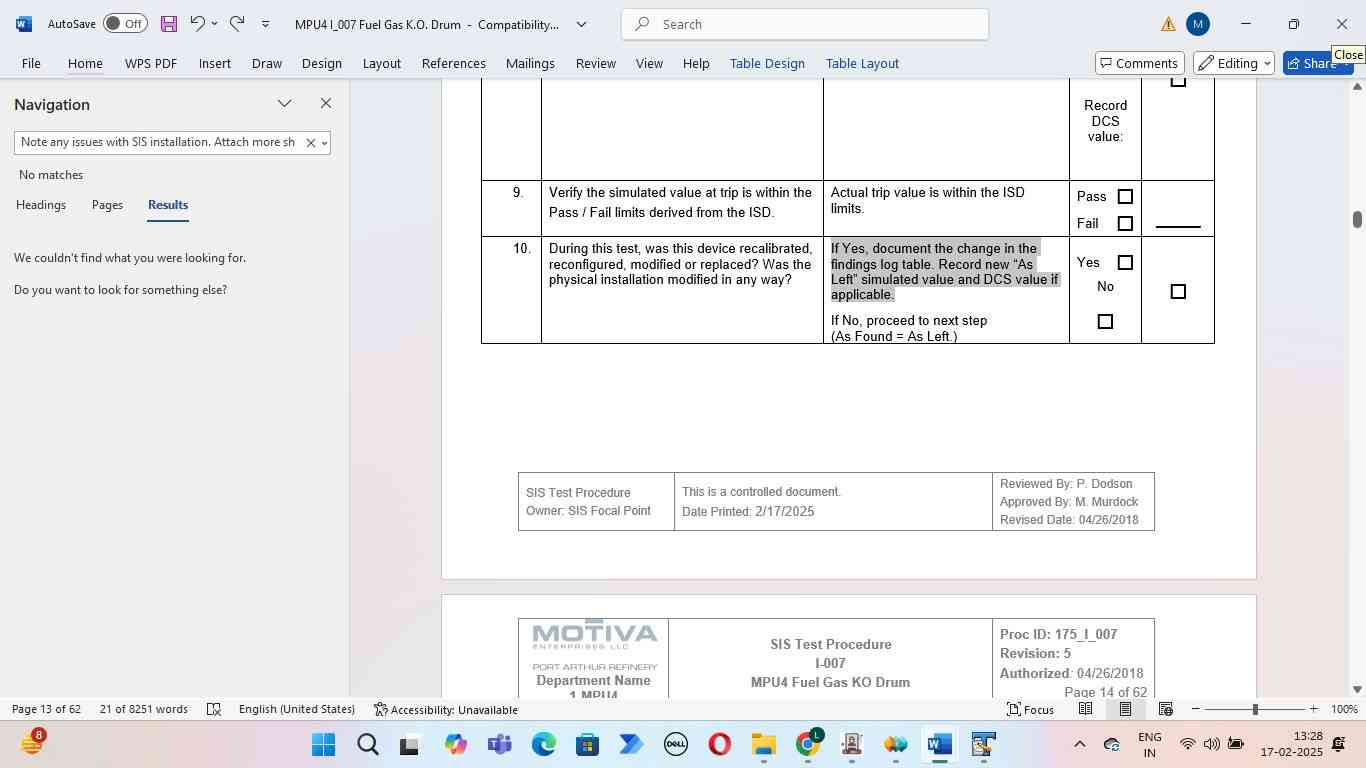Check the Fail checkbox in step 9
Image resolution: width=1366 pixels, height=768 pixels.
click(x=1125, y=224)
